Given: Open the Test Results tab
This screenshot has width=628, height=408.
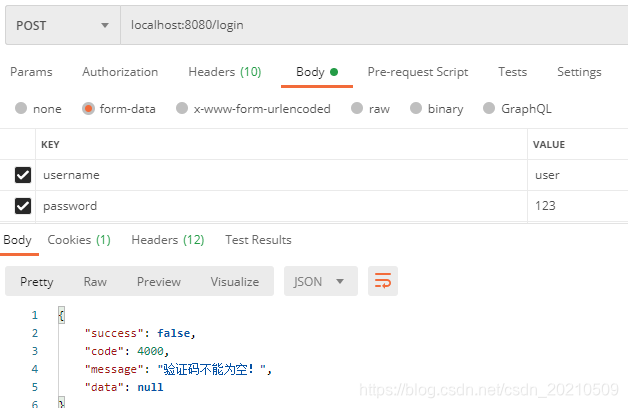Looking at the screenshot, I should pos(258,240).
